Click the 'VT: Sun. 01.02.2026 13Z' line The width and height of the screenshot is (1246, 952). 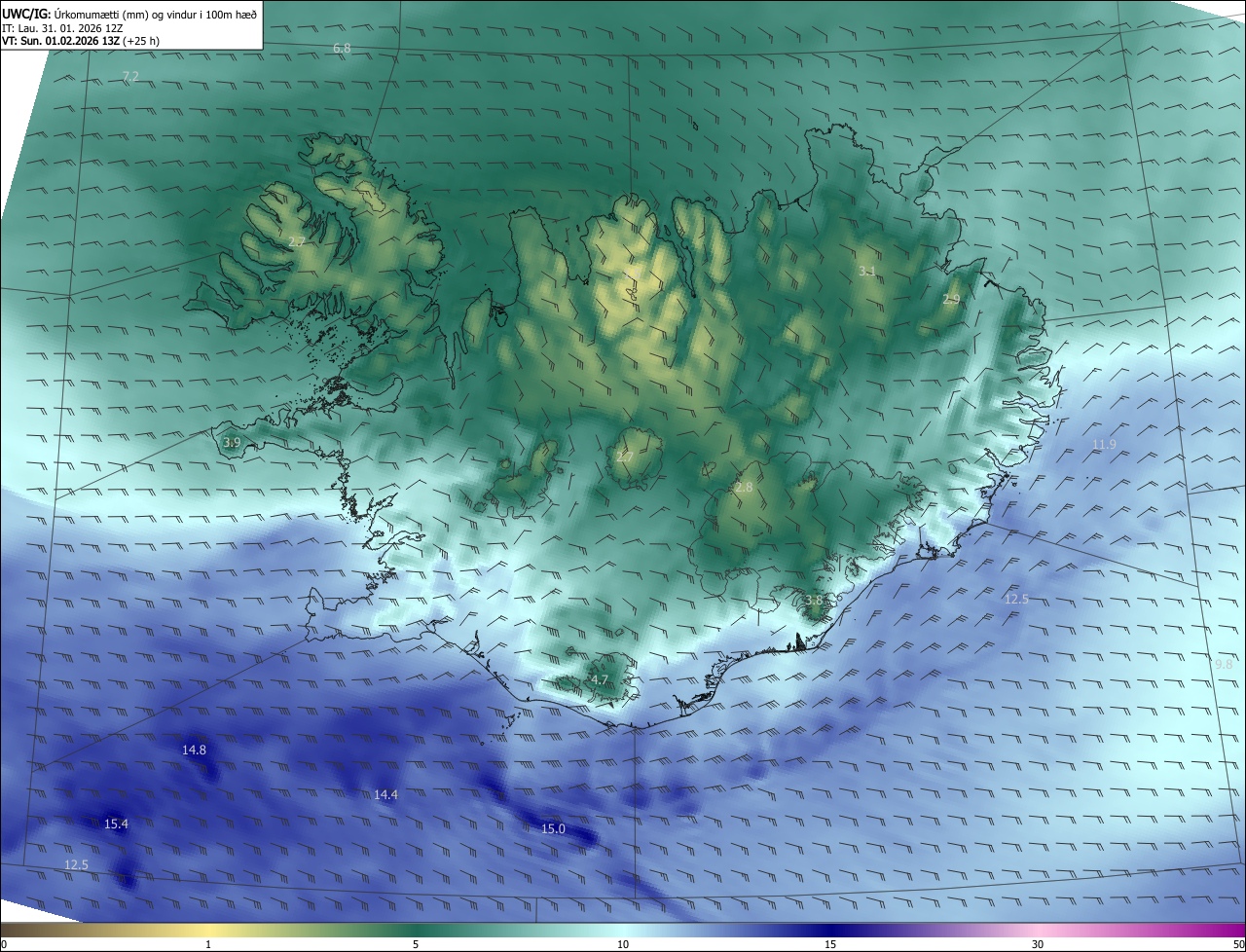[x=82, y=41]
